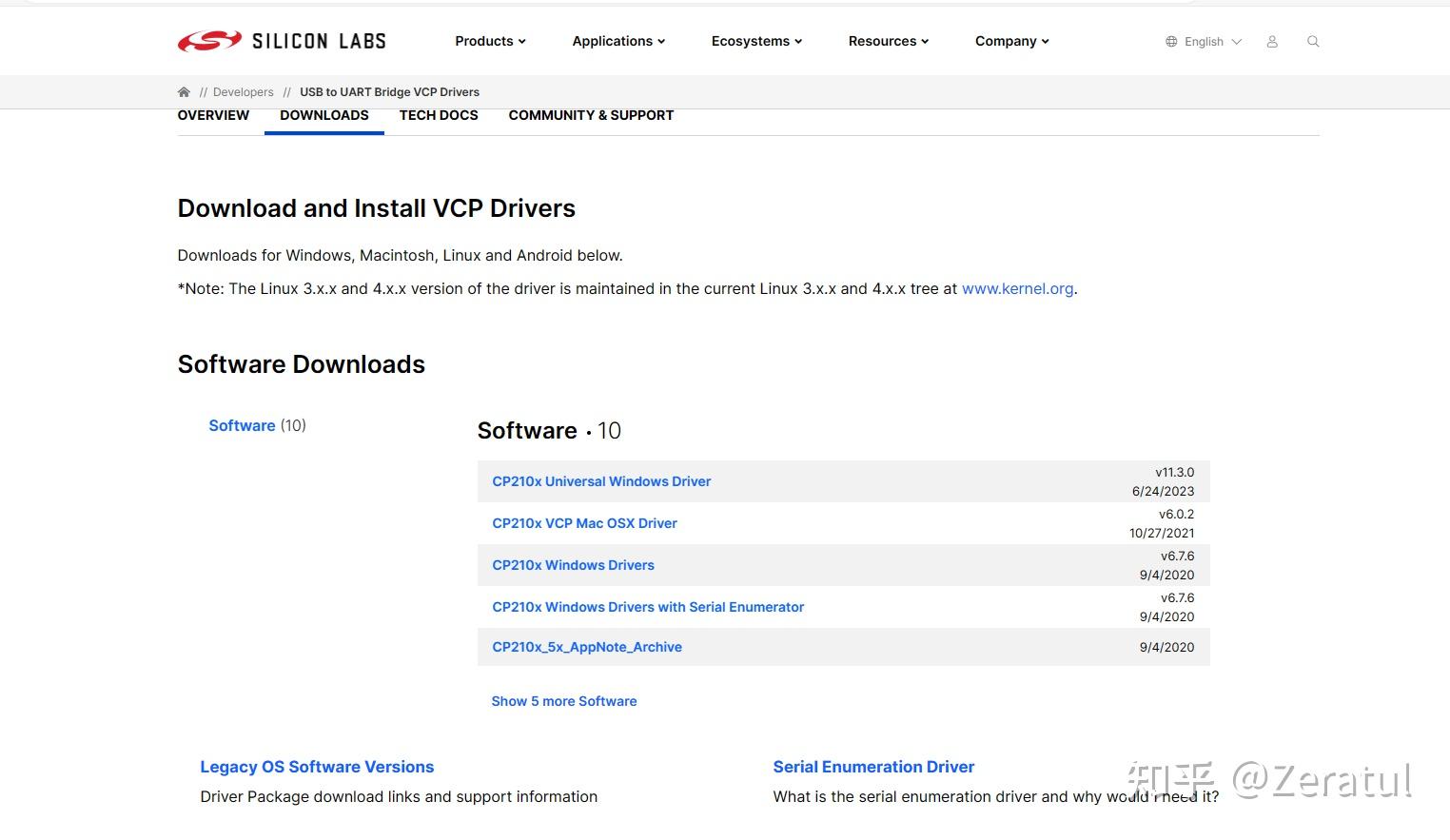The image size is (1450, 840).
Task: Select the DOWNLOADS tab
Action: (x=324, y=115)
